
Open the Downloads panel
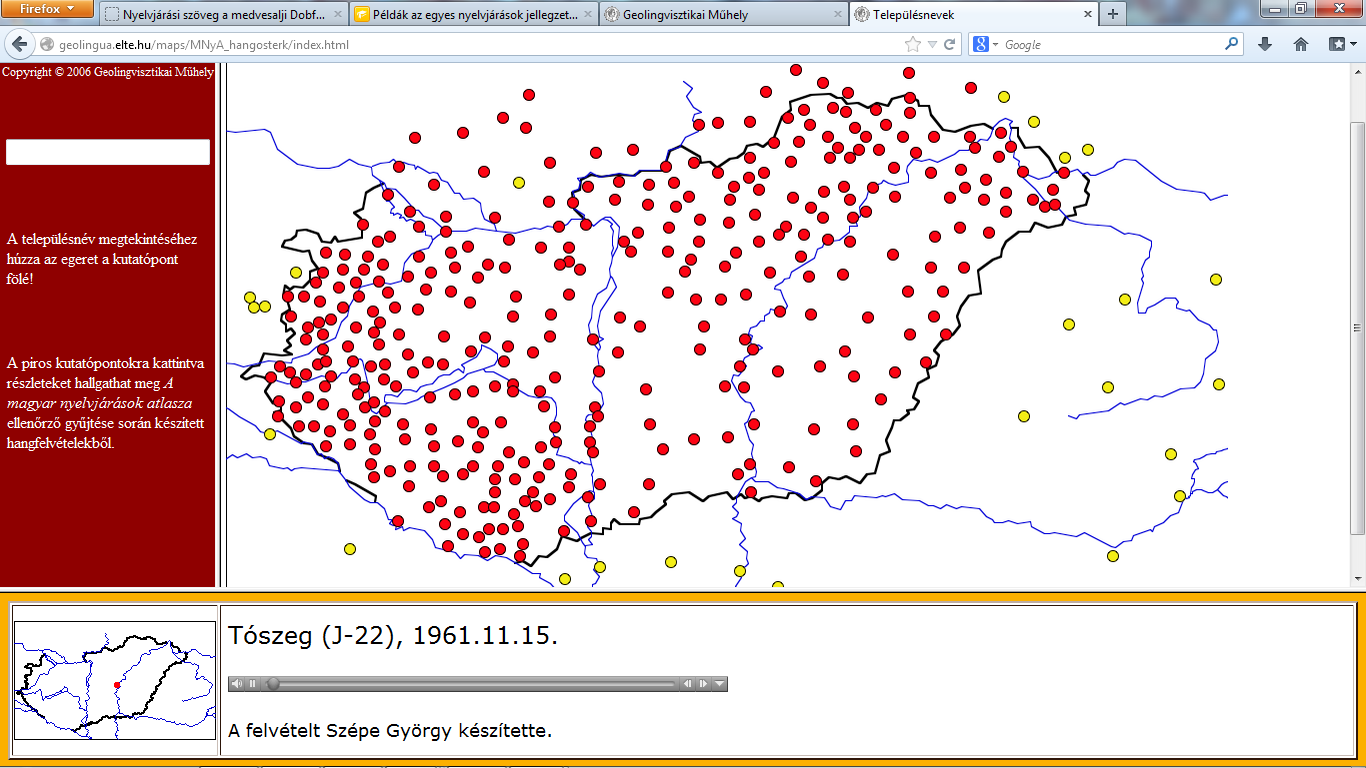point(1265,44)
